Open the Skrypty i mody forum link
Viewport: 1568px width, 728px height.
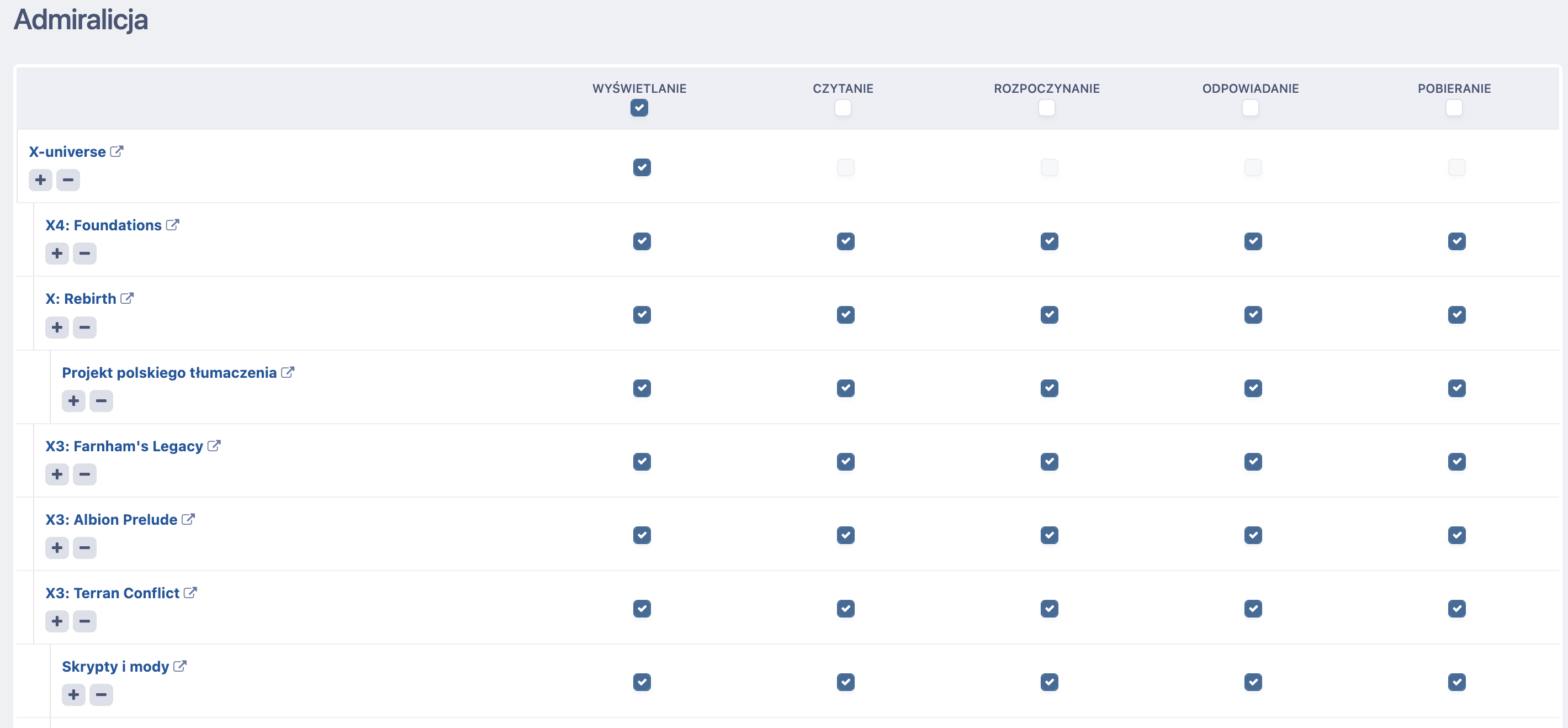pyautogui.click(x=115, y=667)
